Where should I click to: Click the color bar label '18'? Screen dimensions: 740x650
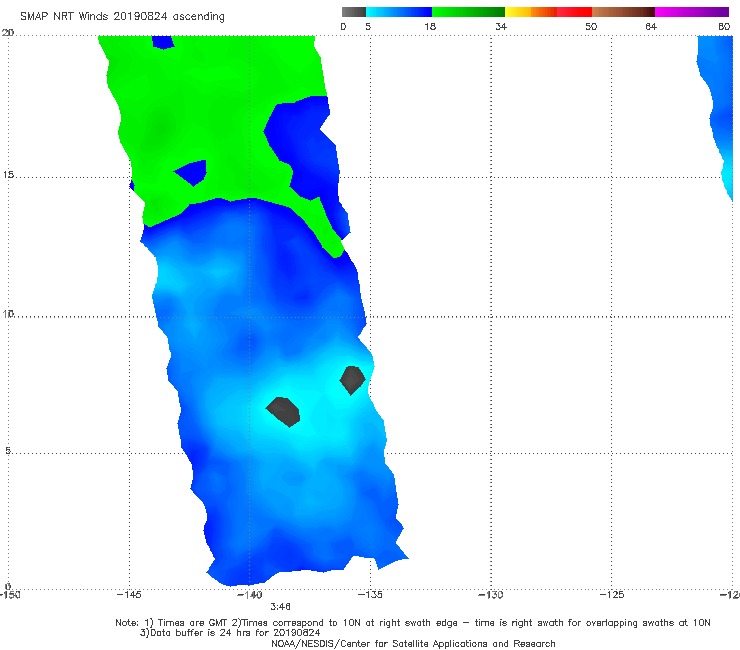pos(430,26)
